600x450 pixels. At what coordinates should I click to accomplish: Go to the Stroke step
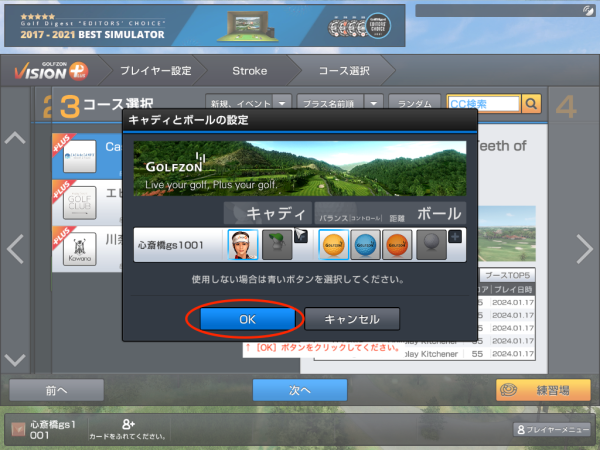pos(249,71)
